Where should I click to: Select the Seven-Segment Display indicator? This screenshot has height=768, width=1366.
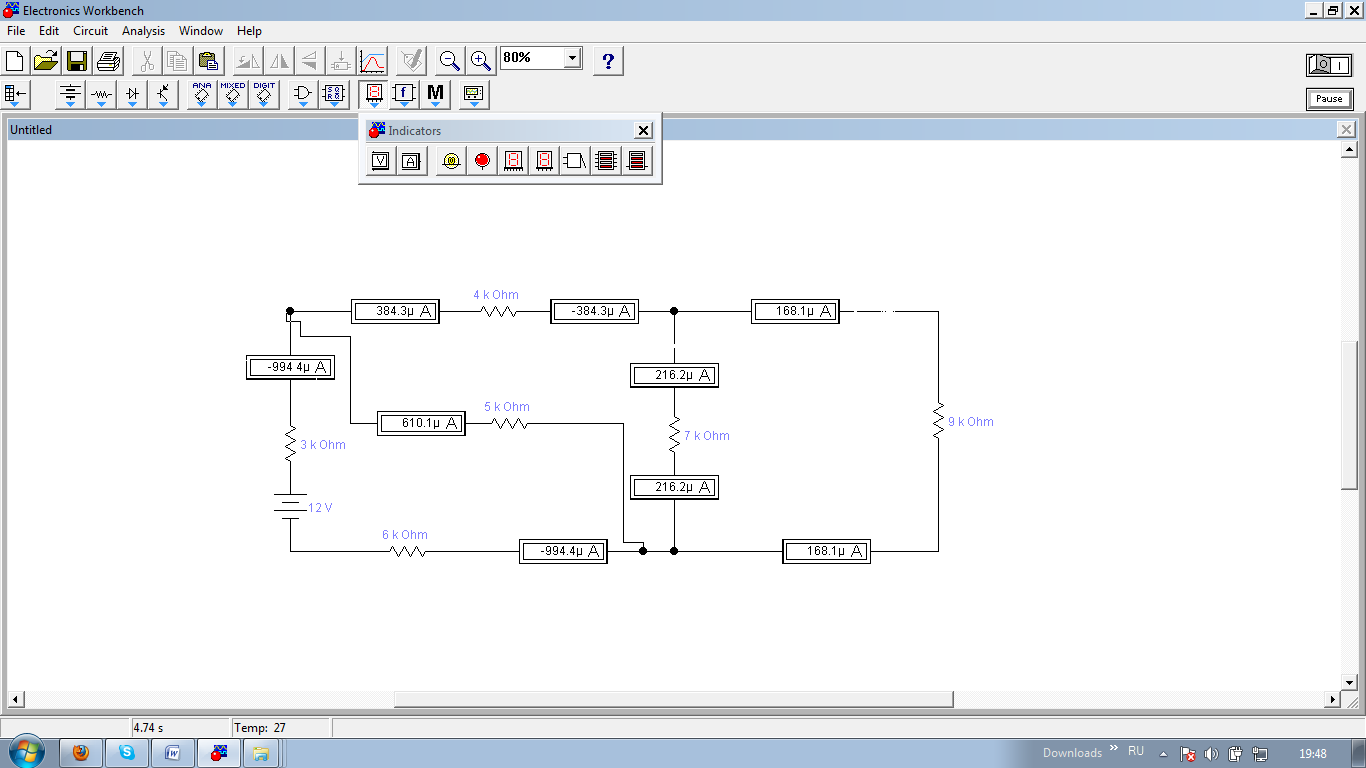pos(513,161)
